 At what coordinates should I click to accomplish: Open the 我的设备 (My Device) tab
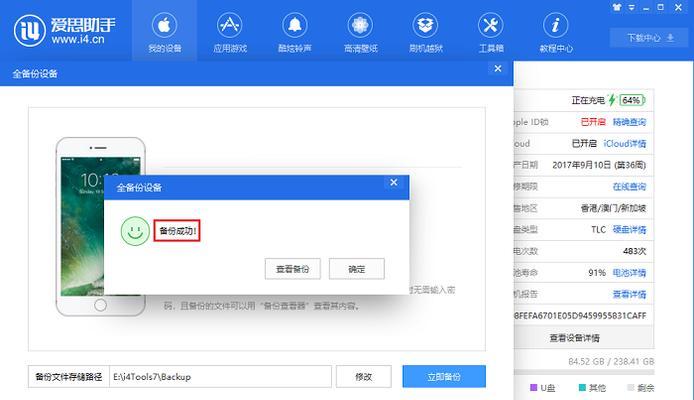(164, 31)
